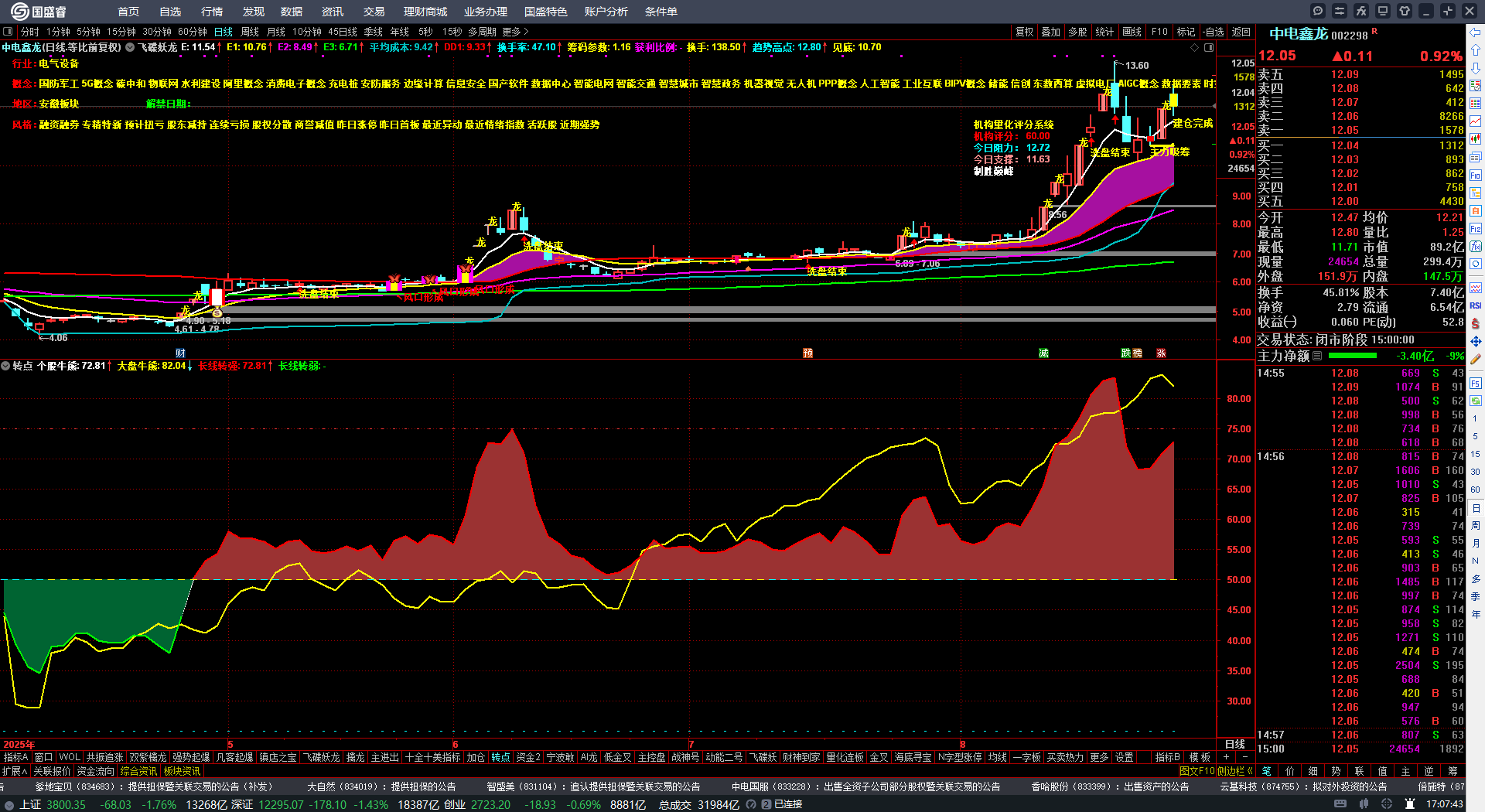The width and height of the screenshot is (1485, 812).
Task: Toggle the side panel icon next to diamond
Action: point(1209,47)
